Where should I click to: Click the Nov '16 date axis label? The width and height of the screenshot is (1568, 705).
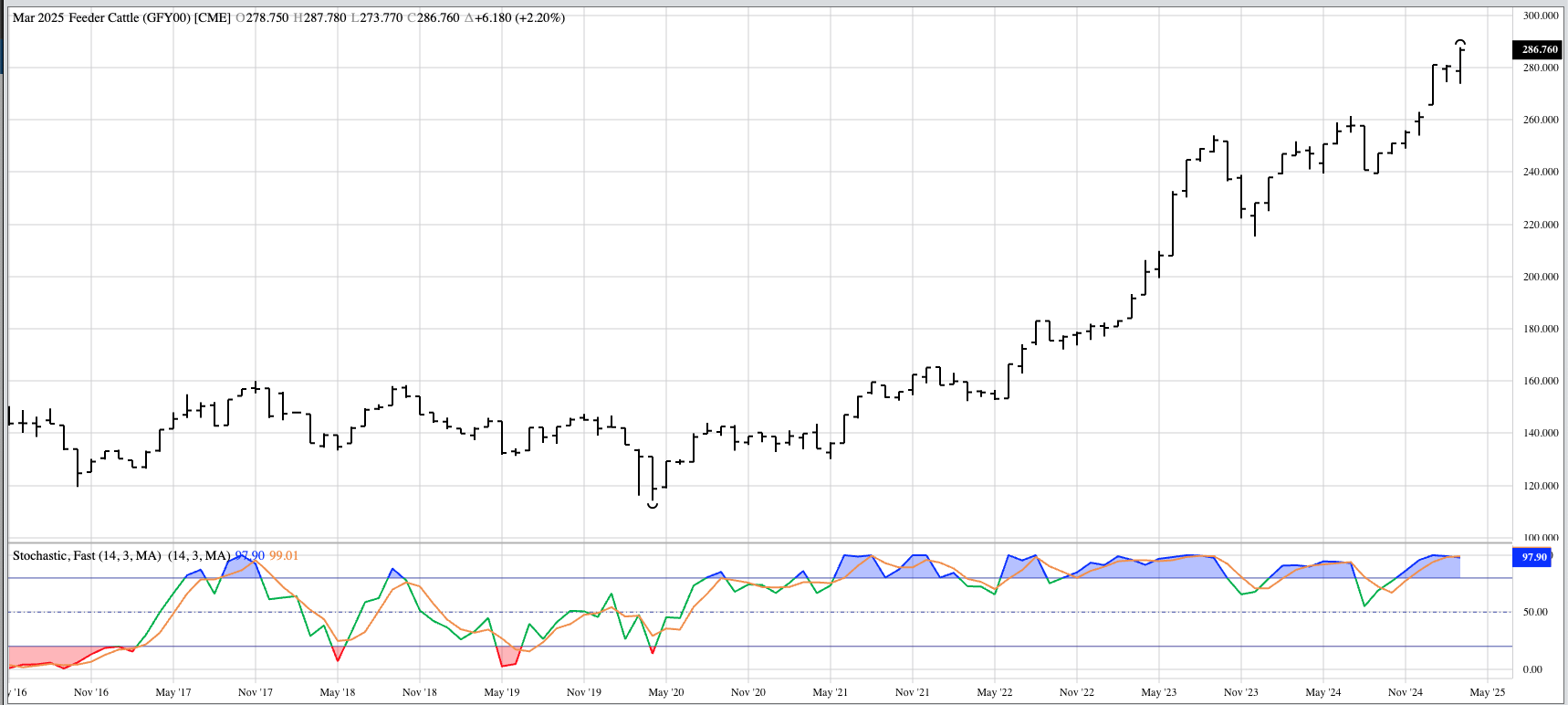click(90, 692)
